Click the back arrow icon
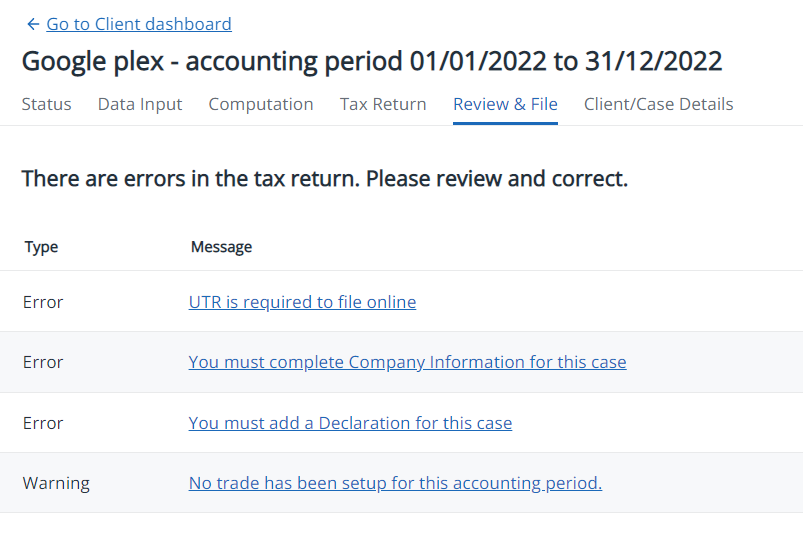Image resolution: width=803 pixels, height=539 pixels. pos(33,24)
